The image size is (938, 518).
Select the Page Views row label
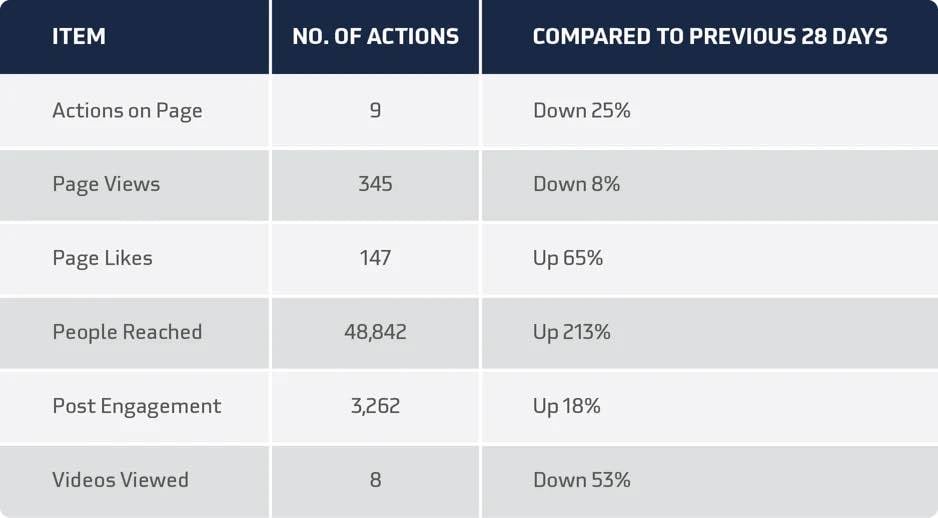pos(106,184)
